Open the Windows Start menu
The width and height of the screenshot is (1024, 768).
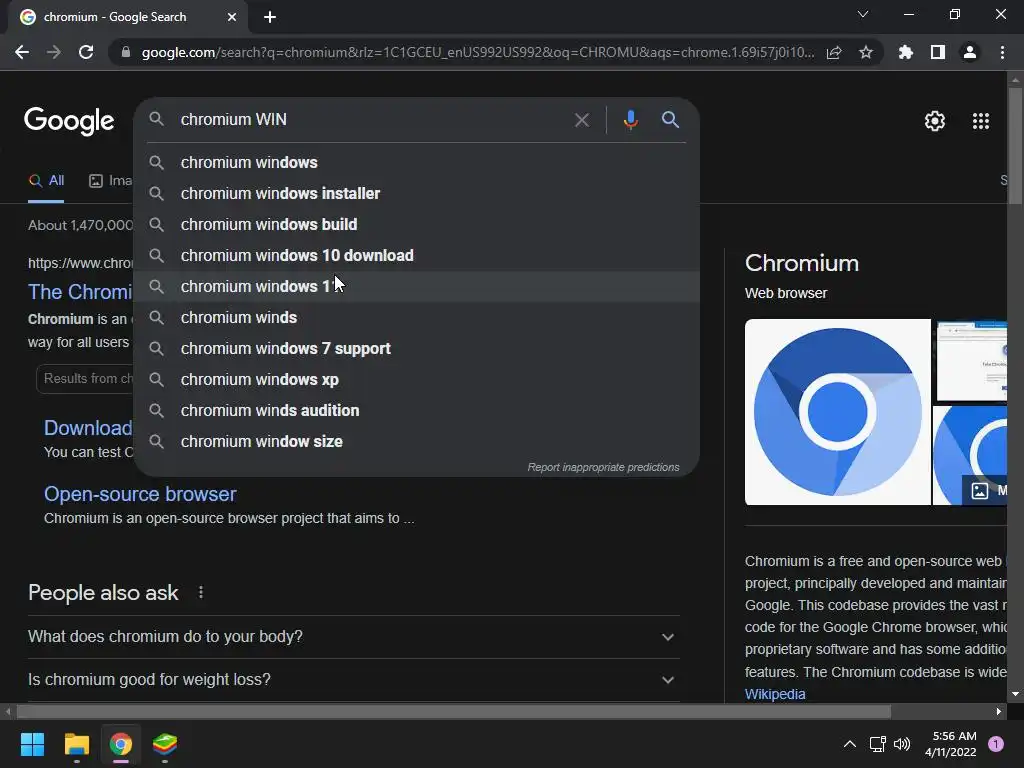[x=32, y=744]
